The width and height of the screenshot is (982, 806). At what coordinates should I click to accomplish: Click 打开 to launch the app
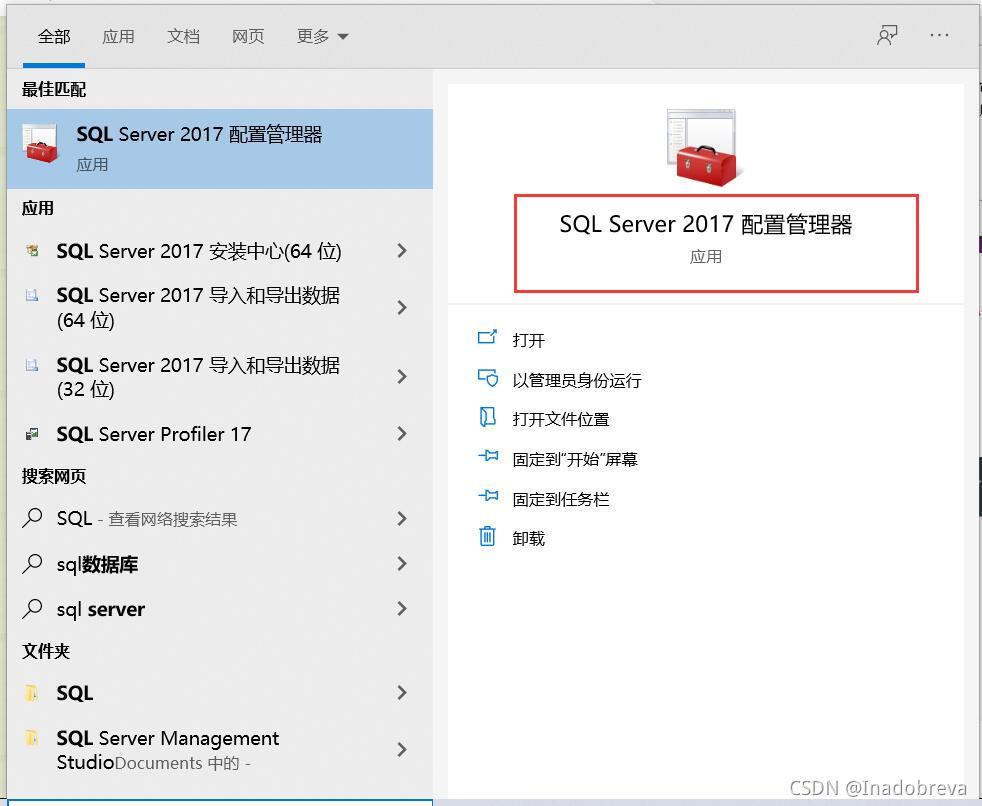click(x=529, y=340)
